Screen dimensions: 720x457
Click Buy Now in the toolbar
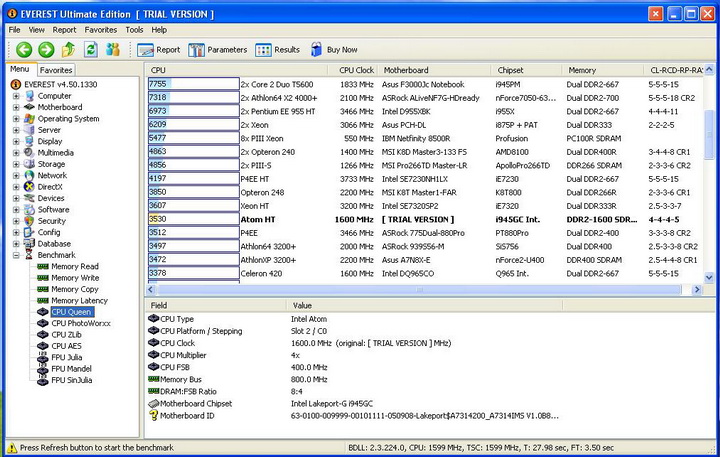coord(334,50)
